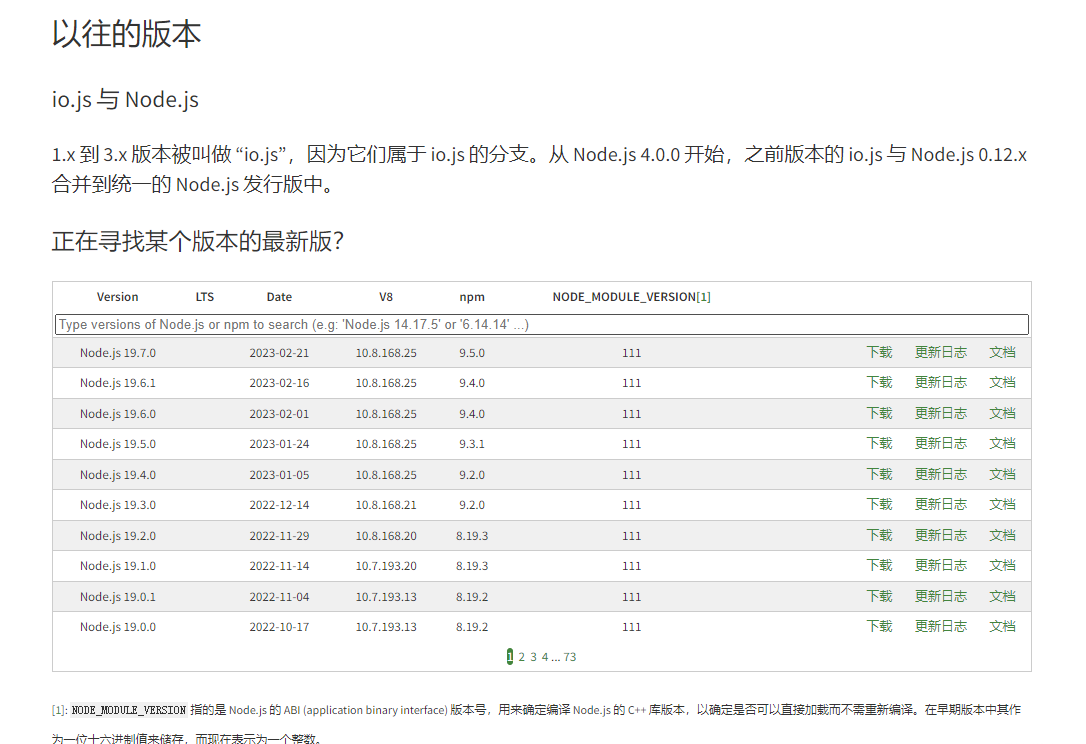Download Node.js 19.1.0
This screenshot has width=1086, height=744.
pyautogui.click(x=880, y=565)
